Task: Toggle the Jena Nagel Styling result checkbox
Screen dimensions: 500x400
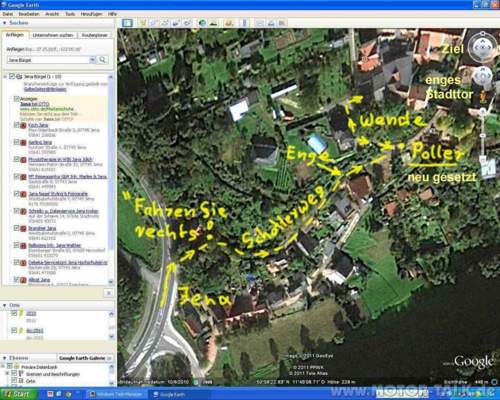Action: [x=16, y=194]
